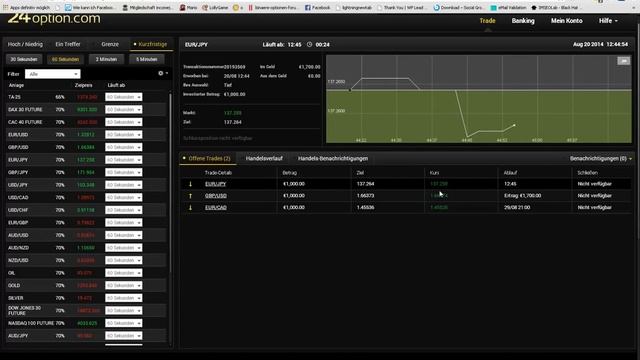Select the 5 Minuten duration

tap(147, 59)
